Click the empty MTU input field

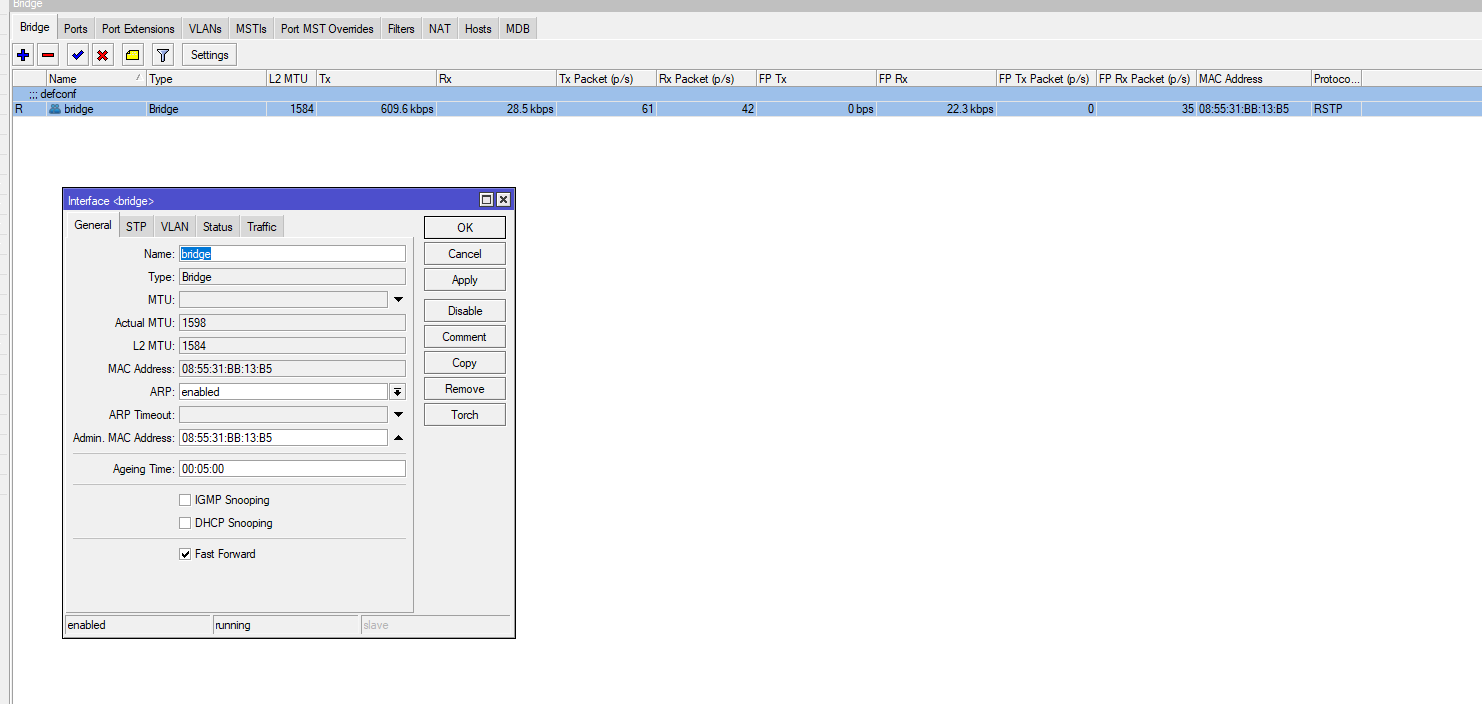coord(283,300)
